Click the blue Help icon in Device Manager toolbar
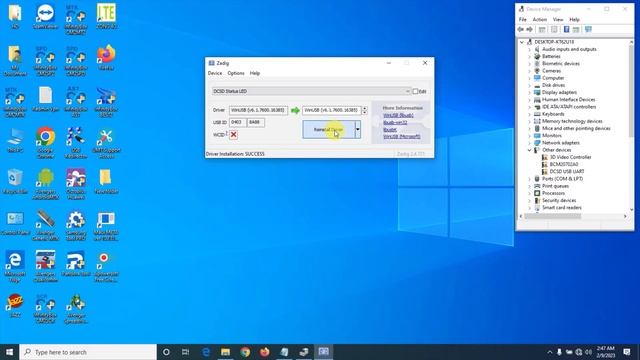This screenshot has height=360, width=640. point(566,29)
